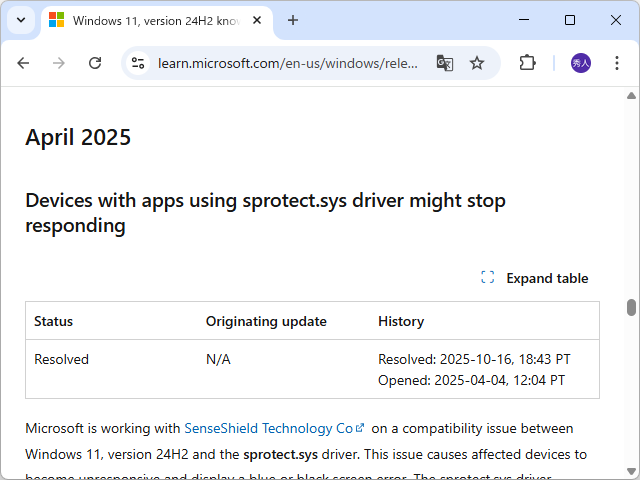Minimize the Chrome browser window
Image resolution: width=640 pixels, height=480 pixels.
tap(524, 20)
